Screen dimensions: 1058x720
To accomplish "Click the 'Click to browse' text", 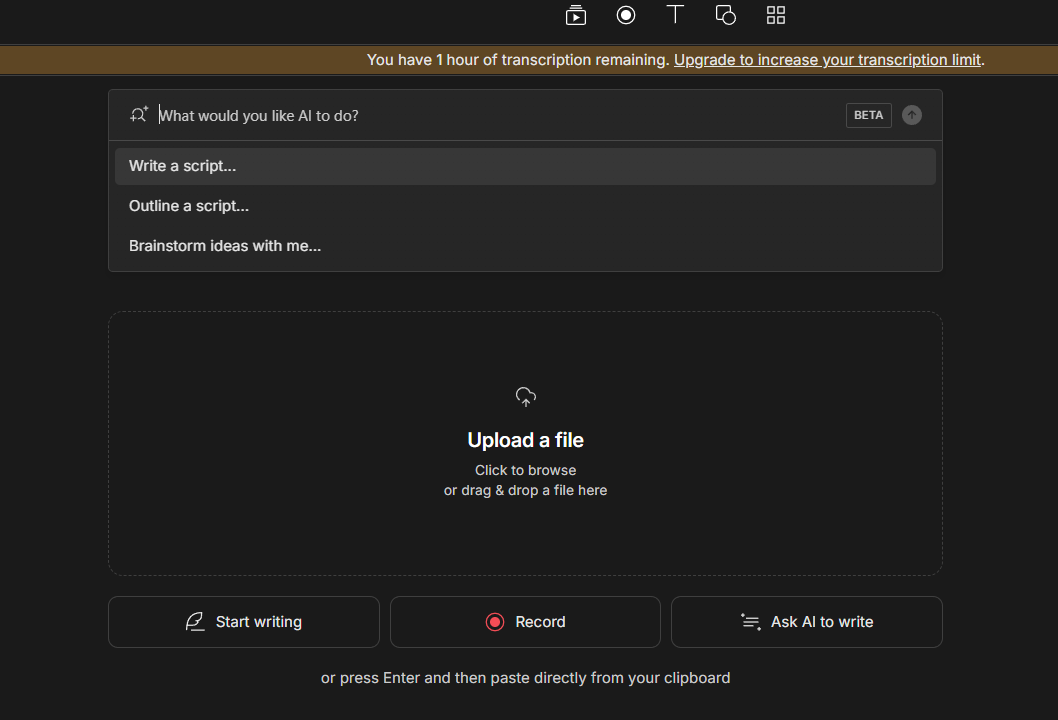I will [526, 470].
